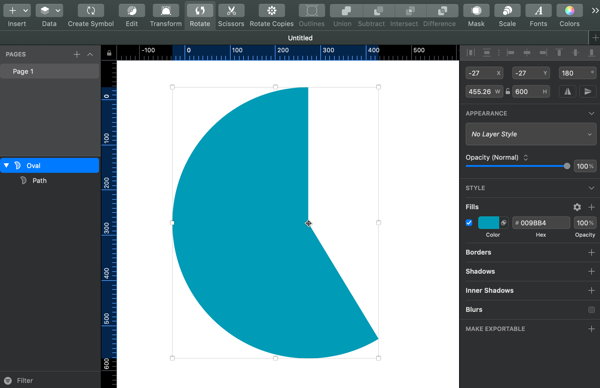The width and height of the screenshot is (600, 388).
Task: Edit the height field 600
Action: (531, 91)
